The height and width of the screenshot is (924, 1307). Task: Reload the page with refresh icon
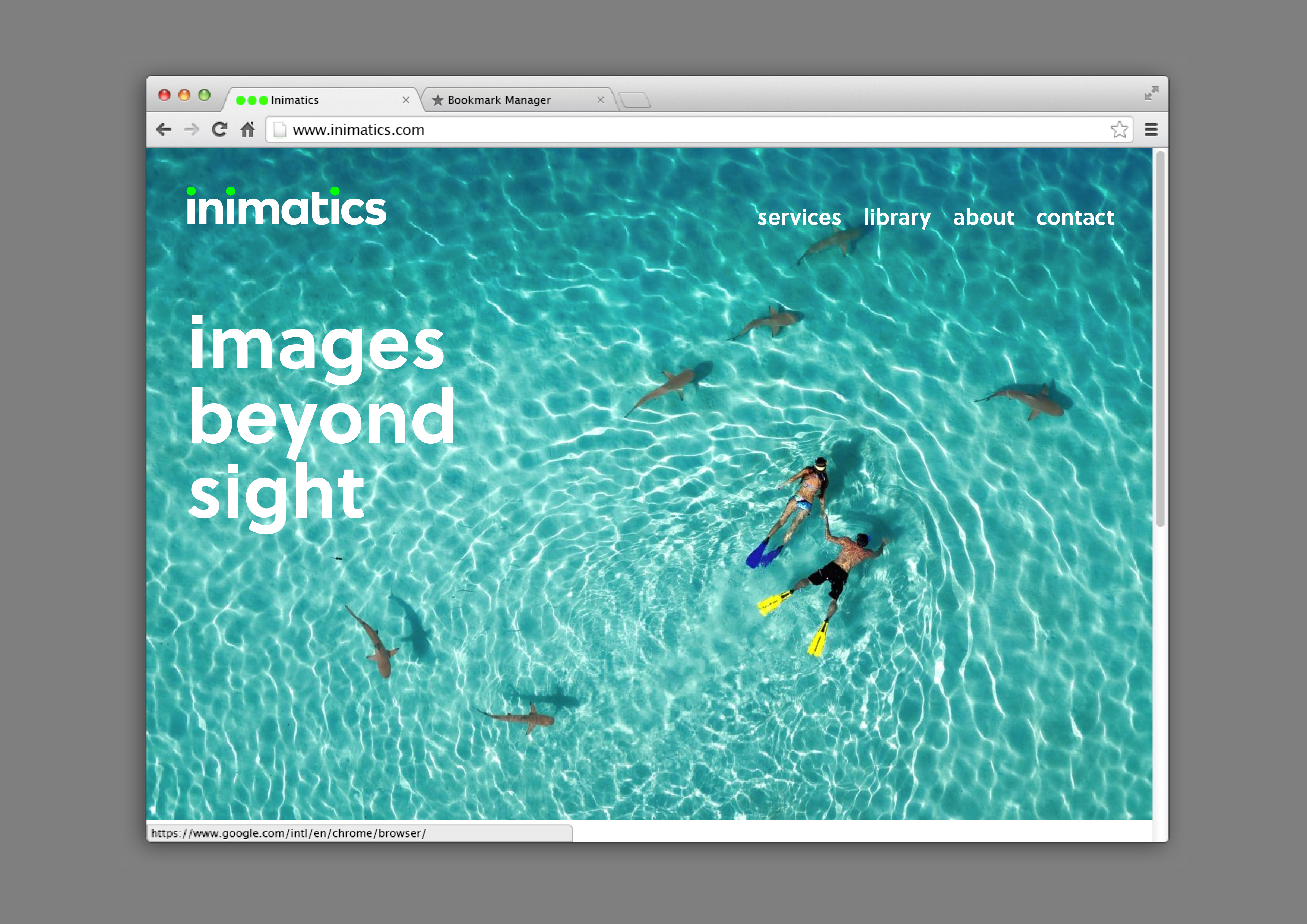tap(220, 129)
